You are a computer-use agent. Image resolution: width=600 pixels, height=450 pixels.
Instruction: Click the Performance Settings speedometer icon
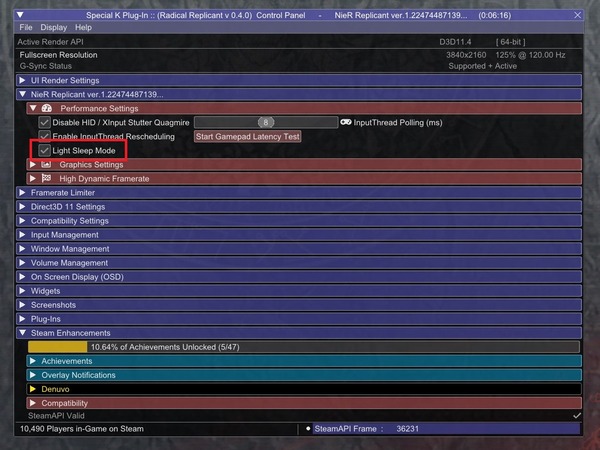(x=46, y=108)
